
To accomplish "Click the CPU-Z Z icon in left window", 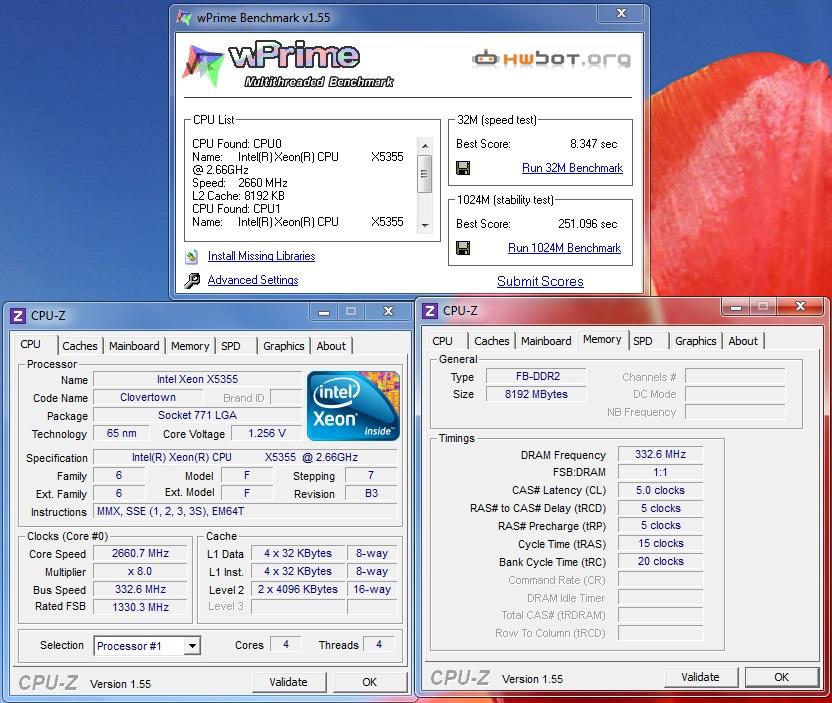I will point(18,316).
